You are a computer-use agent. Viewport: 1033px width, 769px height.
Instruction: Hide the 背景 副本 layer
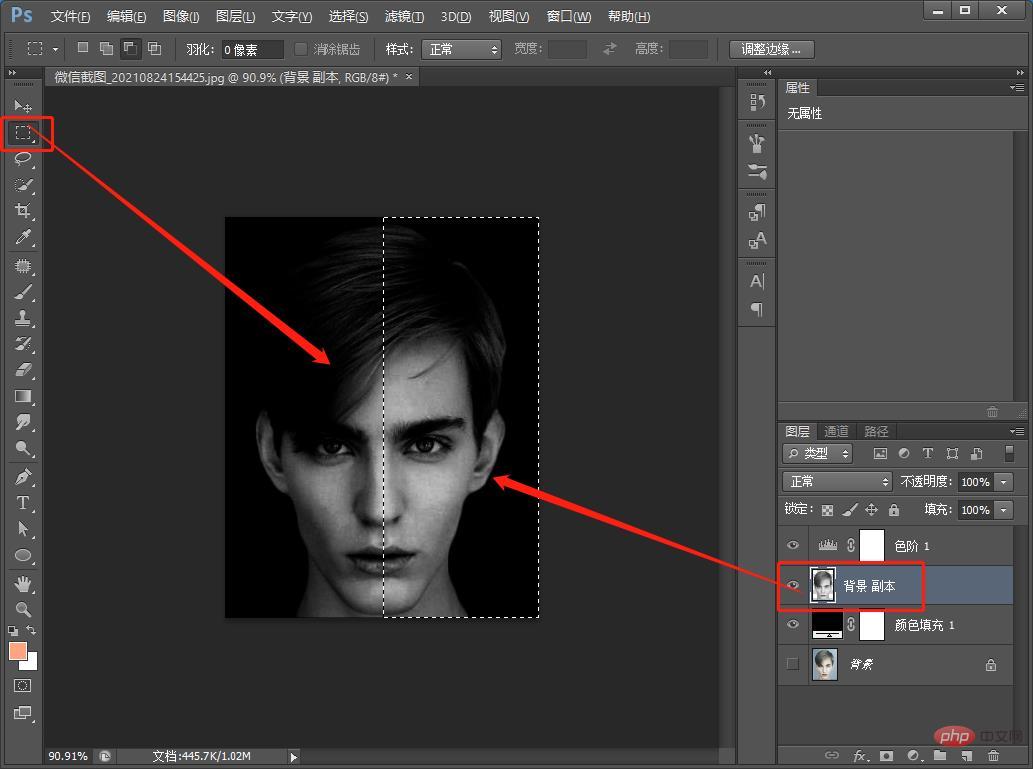793,585
